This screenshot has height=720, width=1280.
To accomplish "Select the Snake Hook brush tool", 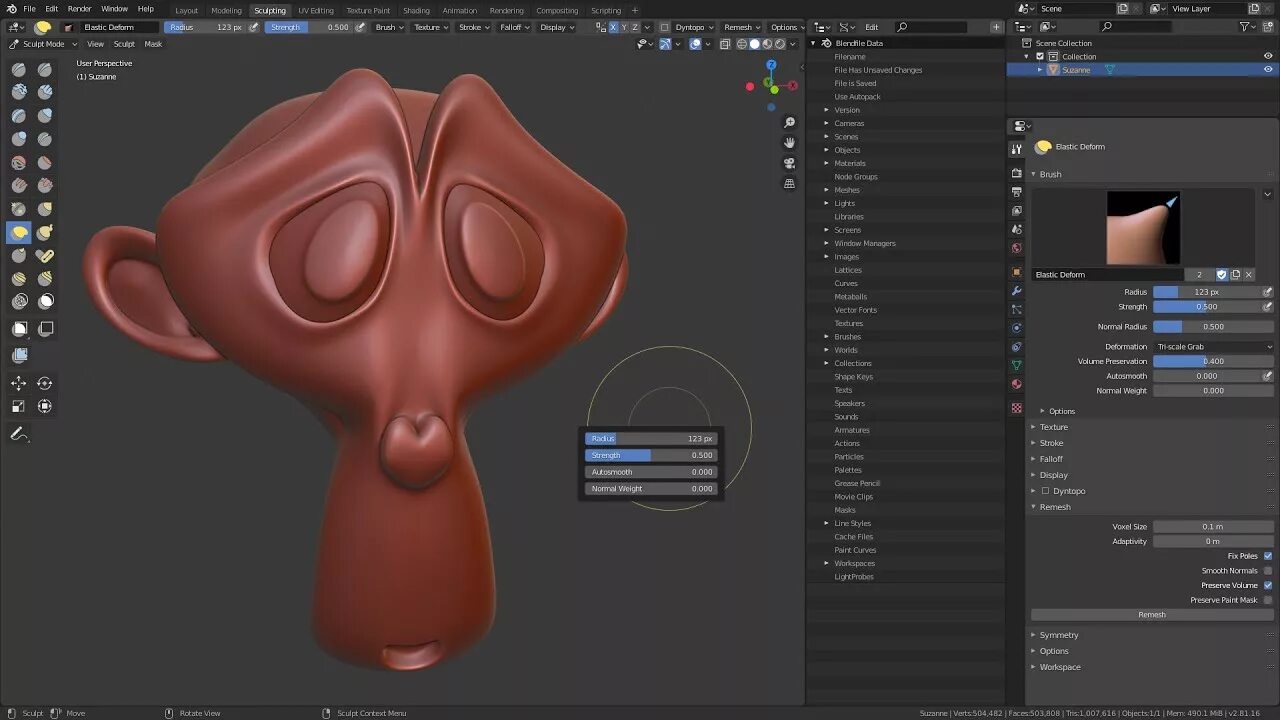I will click(45, 232).
